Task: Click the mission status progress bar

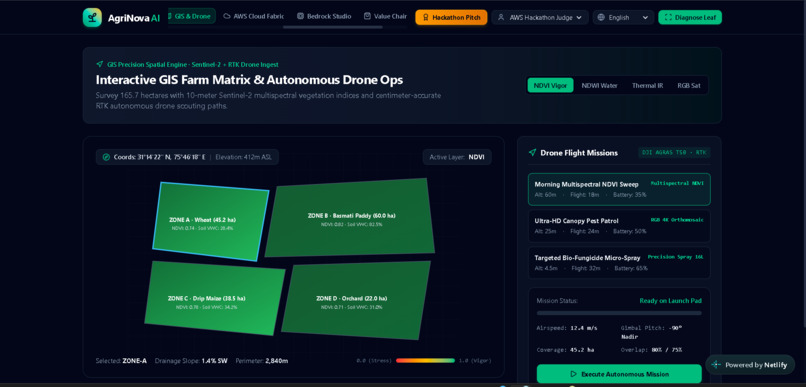Action: (619, 313)
